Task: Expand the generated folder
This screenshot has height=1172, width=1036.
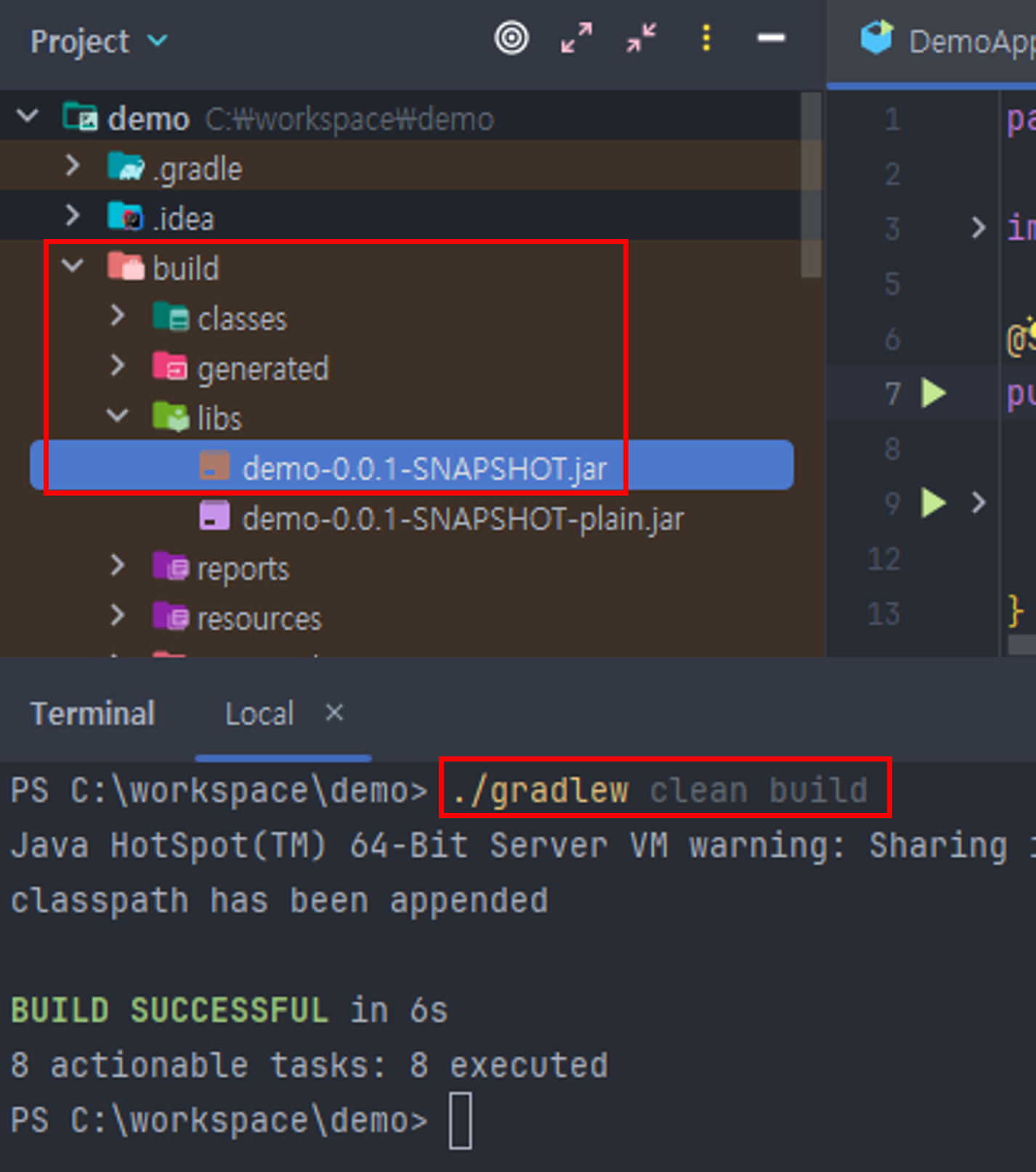Action: pos(117,365)
